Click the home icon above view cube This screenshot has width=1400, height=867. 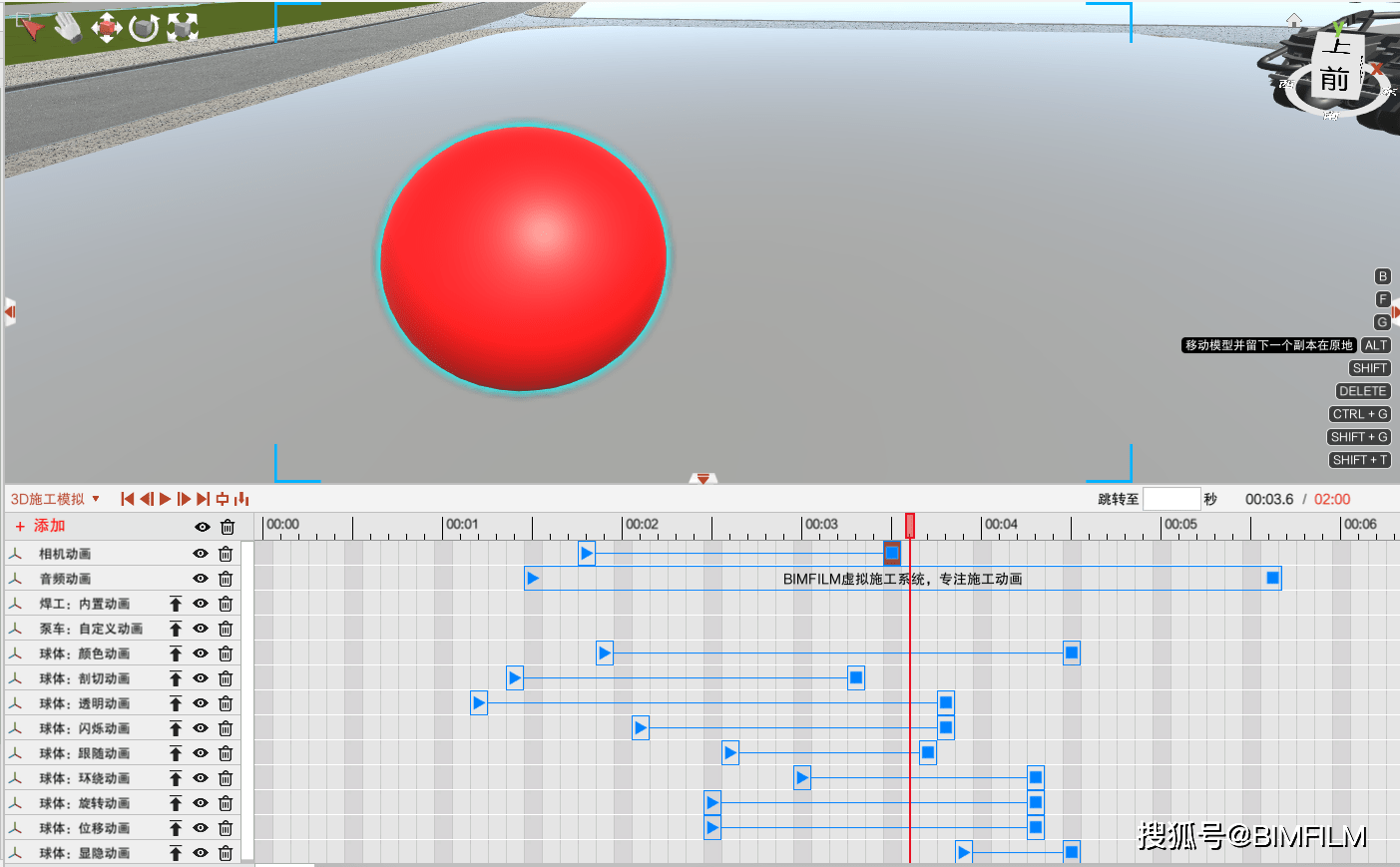click(x=1293, y=20)
